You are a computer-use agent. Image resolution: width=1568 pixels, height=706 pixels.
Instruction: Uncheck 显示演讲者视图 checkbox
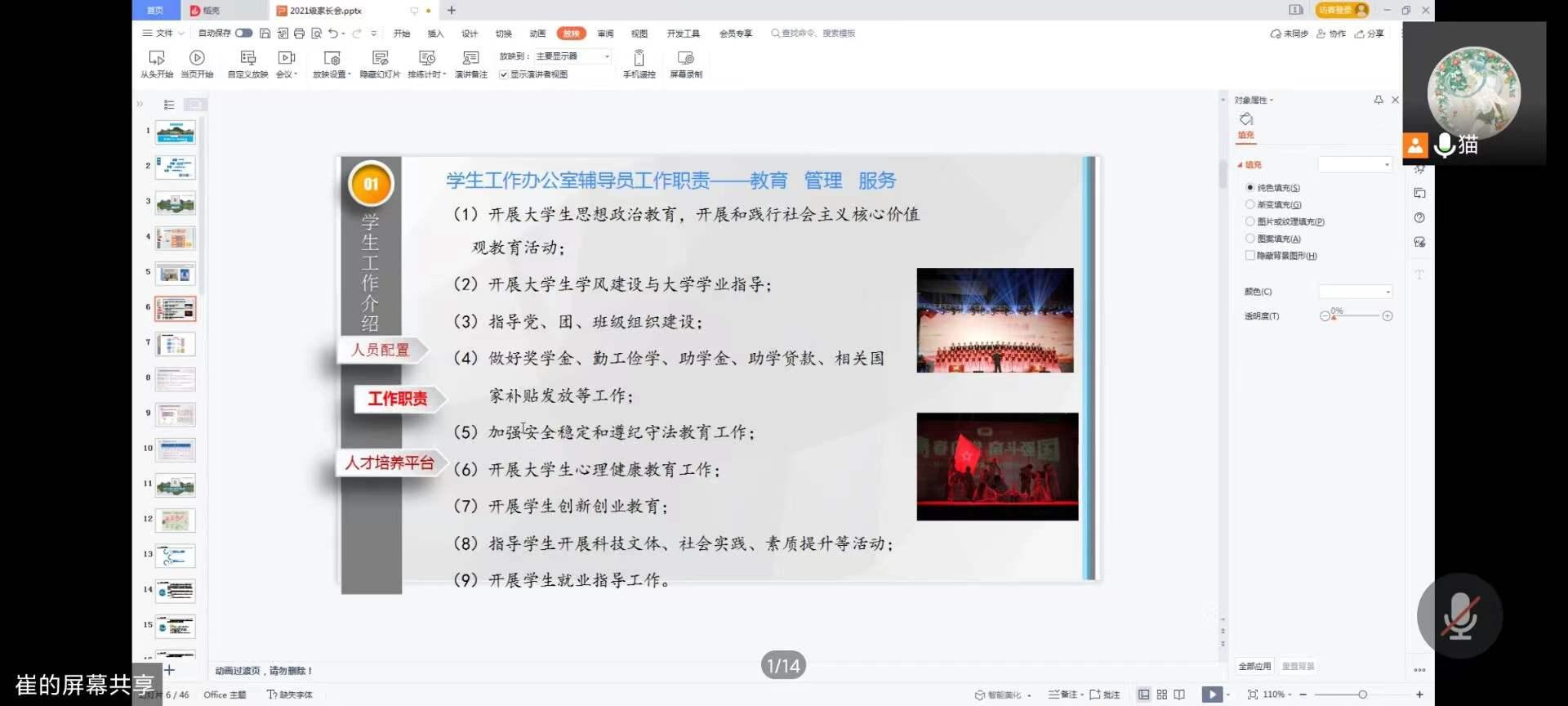click(x=504, y=74)
